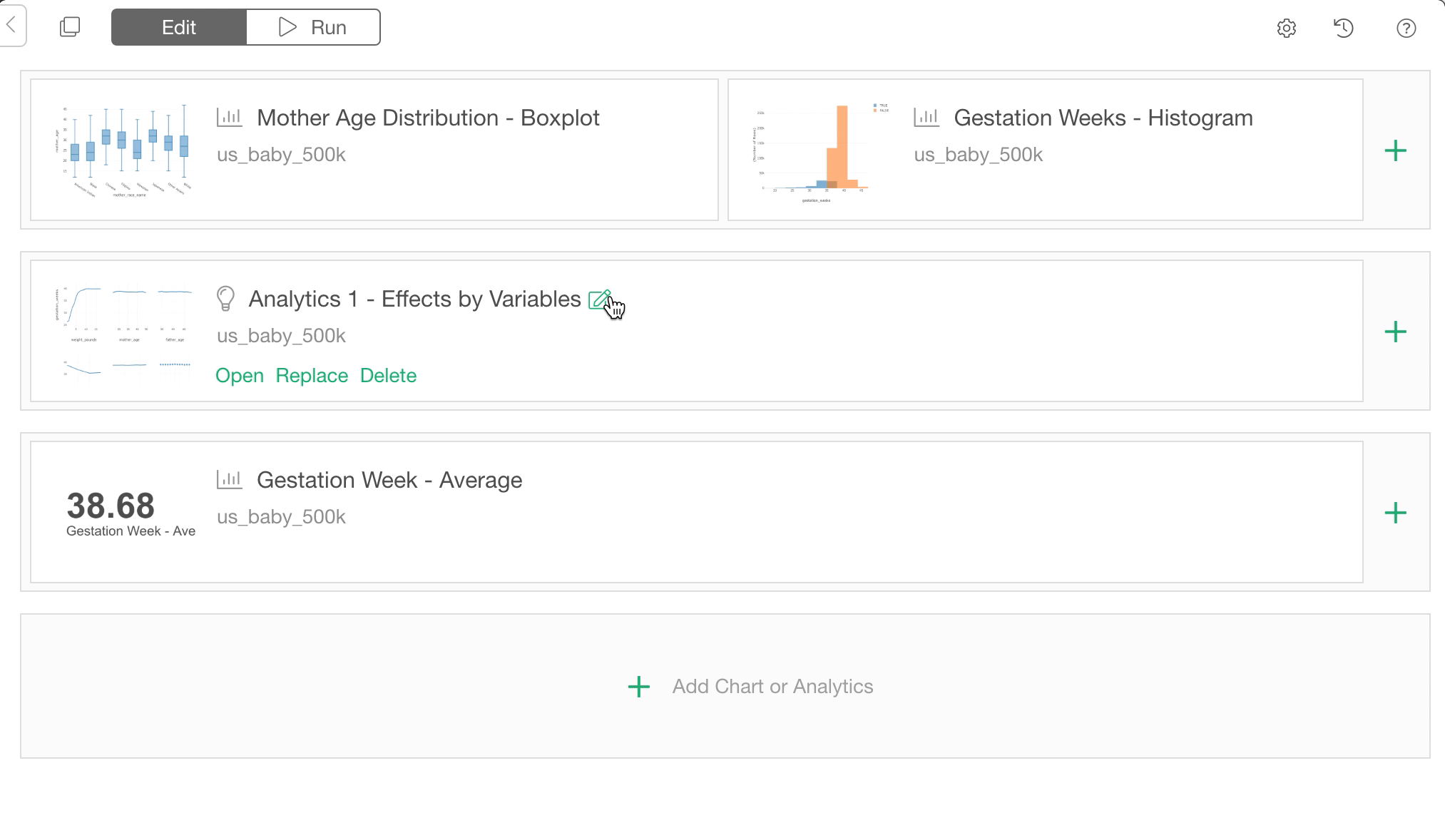Image resolution: width=1445 pixels, height=840 pixels.
Task: Open the help question mark icon
Action: pos(1406,28)
